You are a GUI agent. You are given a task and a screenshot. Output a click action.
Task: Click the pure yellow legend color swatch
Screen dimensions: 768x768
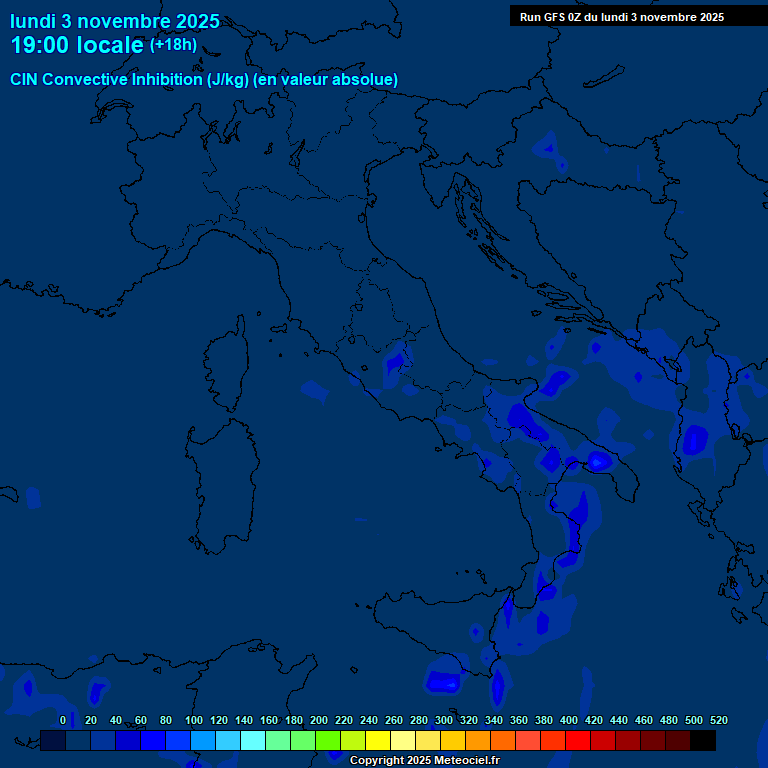pyautogui.click(x=378, y=741)
